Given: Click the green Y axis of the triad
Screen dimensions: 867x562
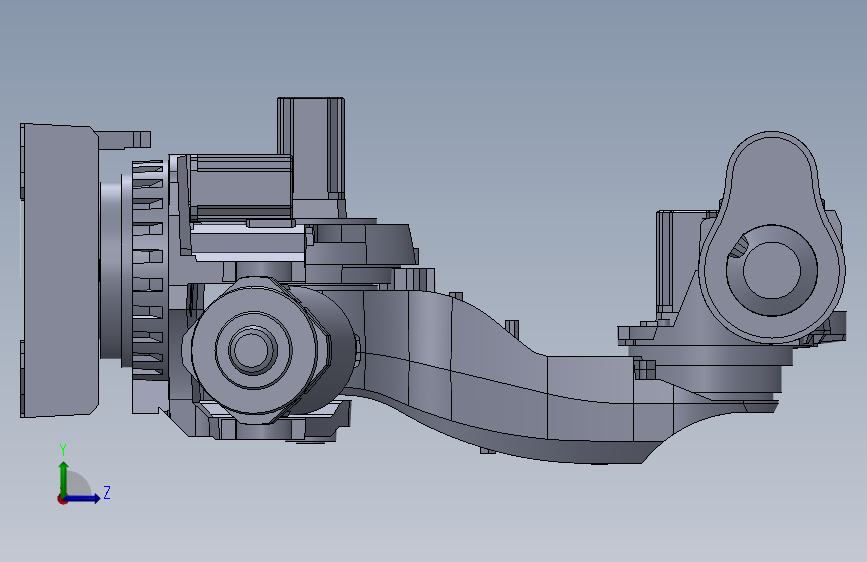Looking at the screenshot, I should tap(64, 478).
